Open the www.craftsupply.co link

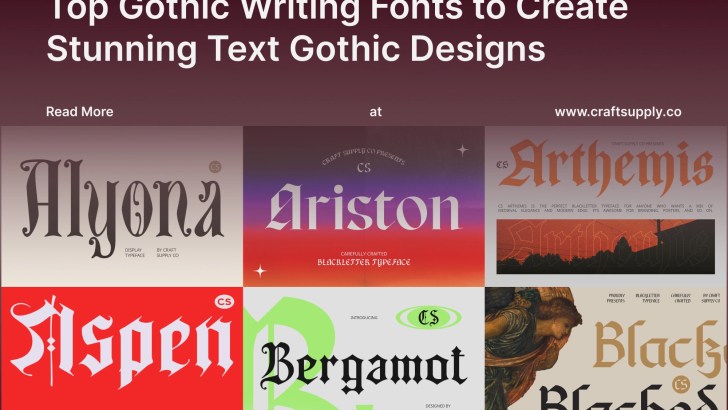(x=618, y=112)
